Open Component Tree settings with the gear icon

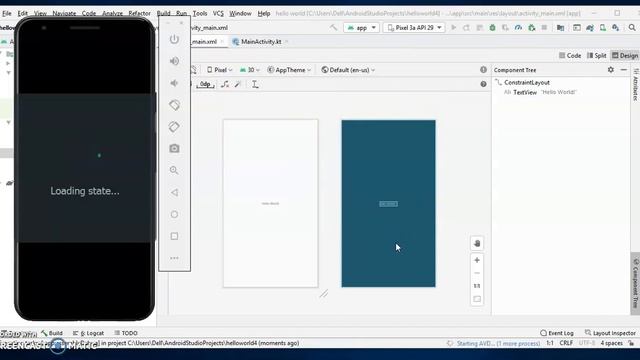(x=611, y=70)
